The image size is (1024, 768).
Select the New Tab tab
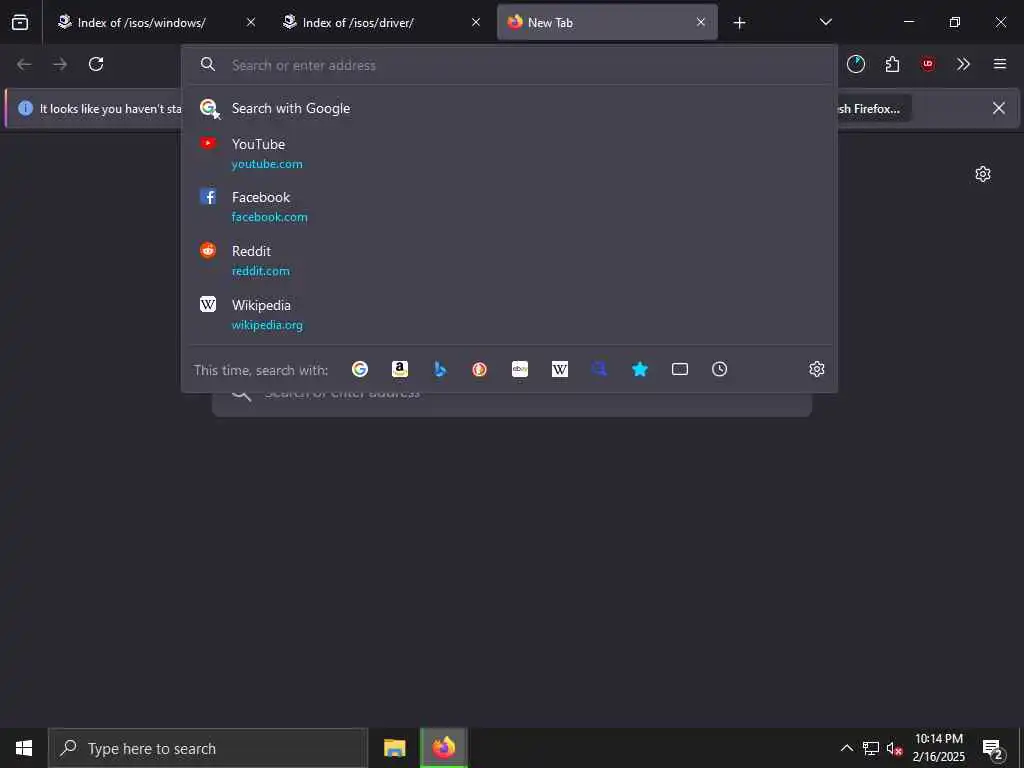point(607,22)
